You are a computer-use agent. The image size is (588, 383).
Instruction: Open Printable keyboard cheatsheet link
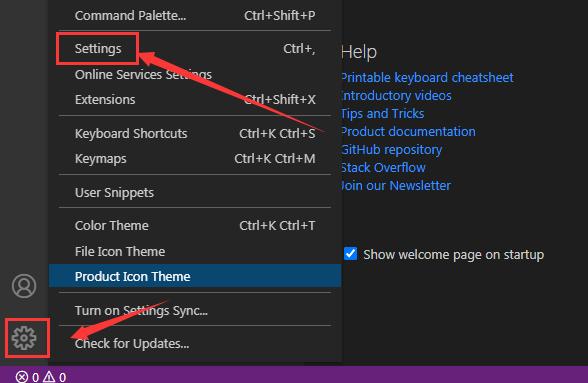(x=427, y=78)
